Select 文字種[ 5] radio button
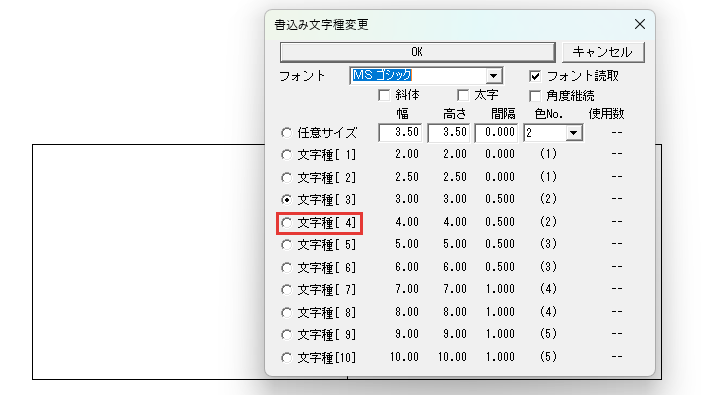This screenshot has height=395, width=720. click(x=287, y=245)
